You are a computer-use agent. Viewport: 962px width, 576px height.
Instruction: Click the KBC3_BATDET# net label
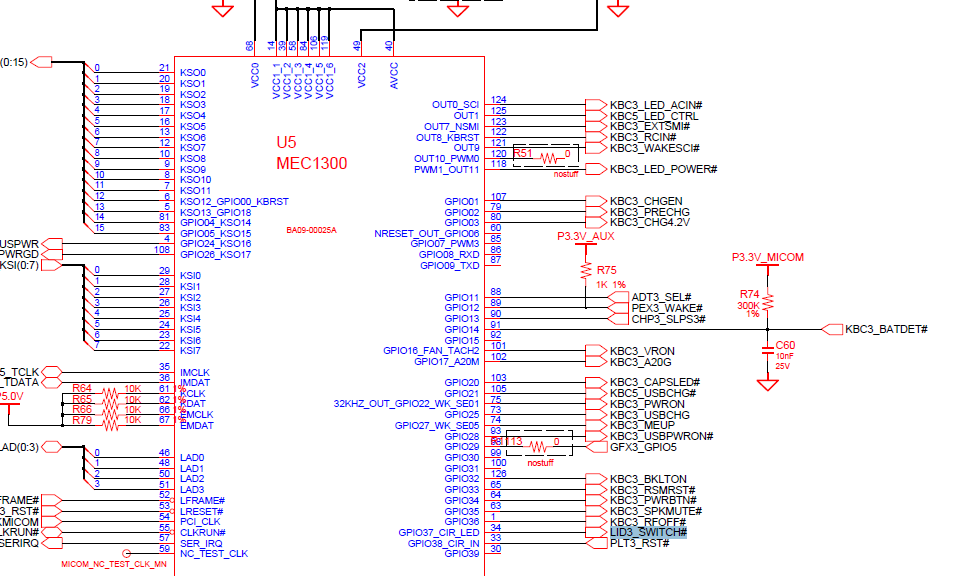[886, 329]
